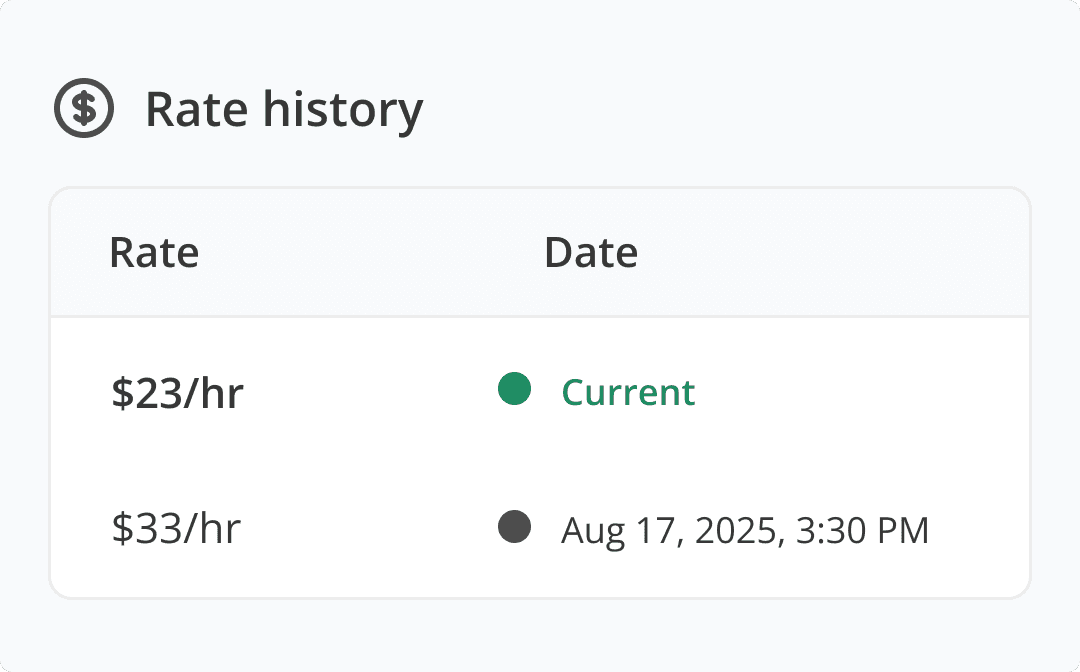Click the 3:30 PM time text
The image size is (1080, 672).
point(862,531)
